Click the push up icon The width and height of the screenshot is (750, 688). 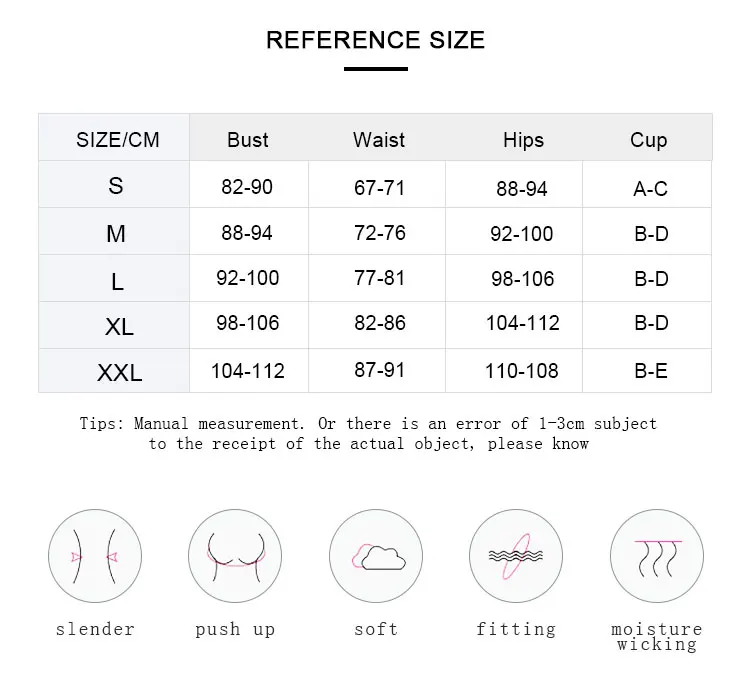(235, 555)
